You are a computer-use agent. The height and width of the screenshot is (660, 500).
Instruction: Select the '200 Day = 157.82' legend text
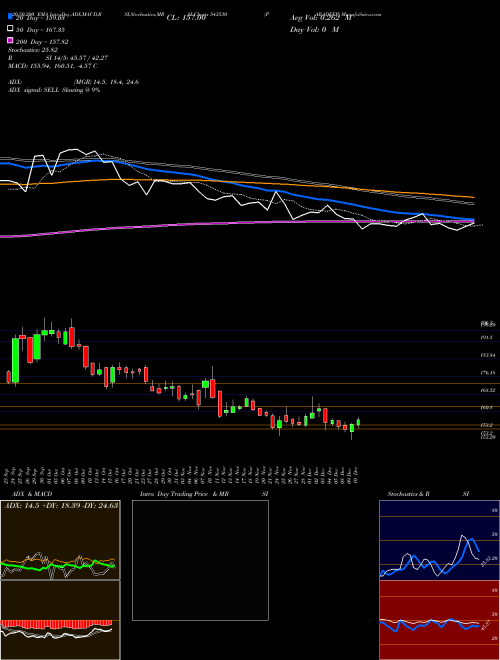tap(42, 42)
